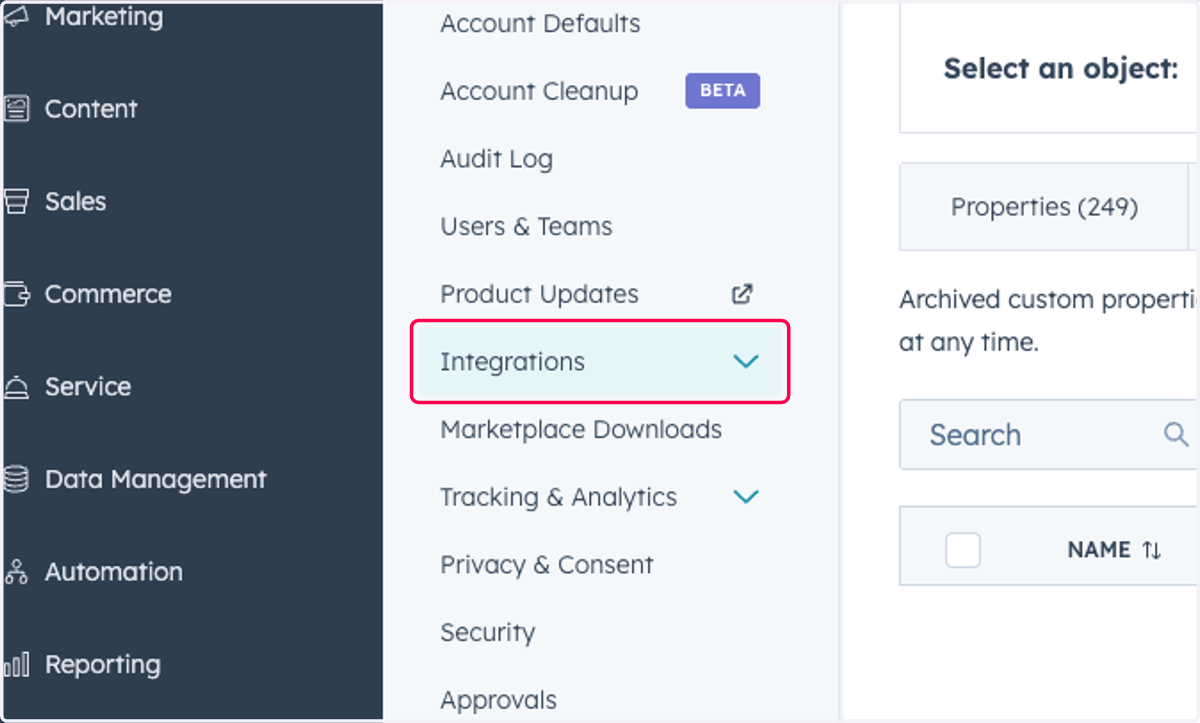The height and width of the screenshot is (723, 1200).
Task: Click the 'Select an object:' label
Action: coord(1061,69)
